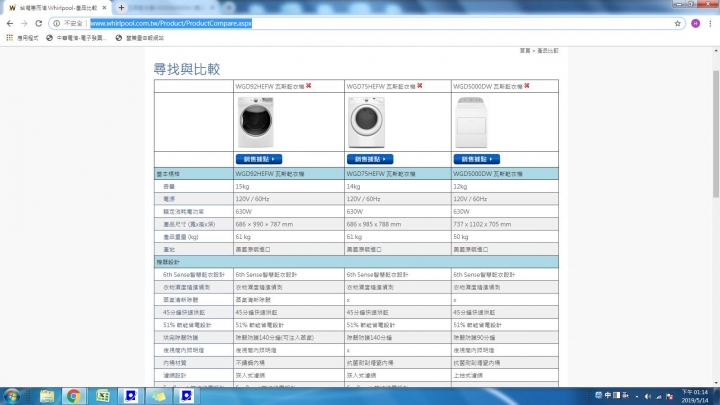This screenshot has width=720, height=405.
Task: Click WGD92HEFW product title in header
Action: (270, 86)
